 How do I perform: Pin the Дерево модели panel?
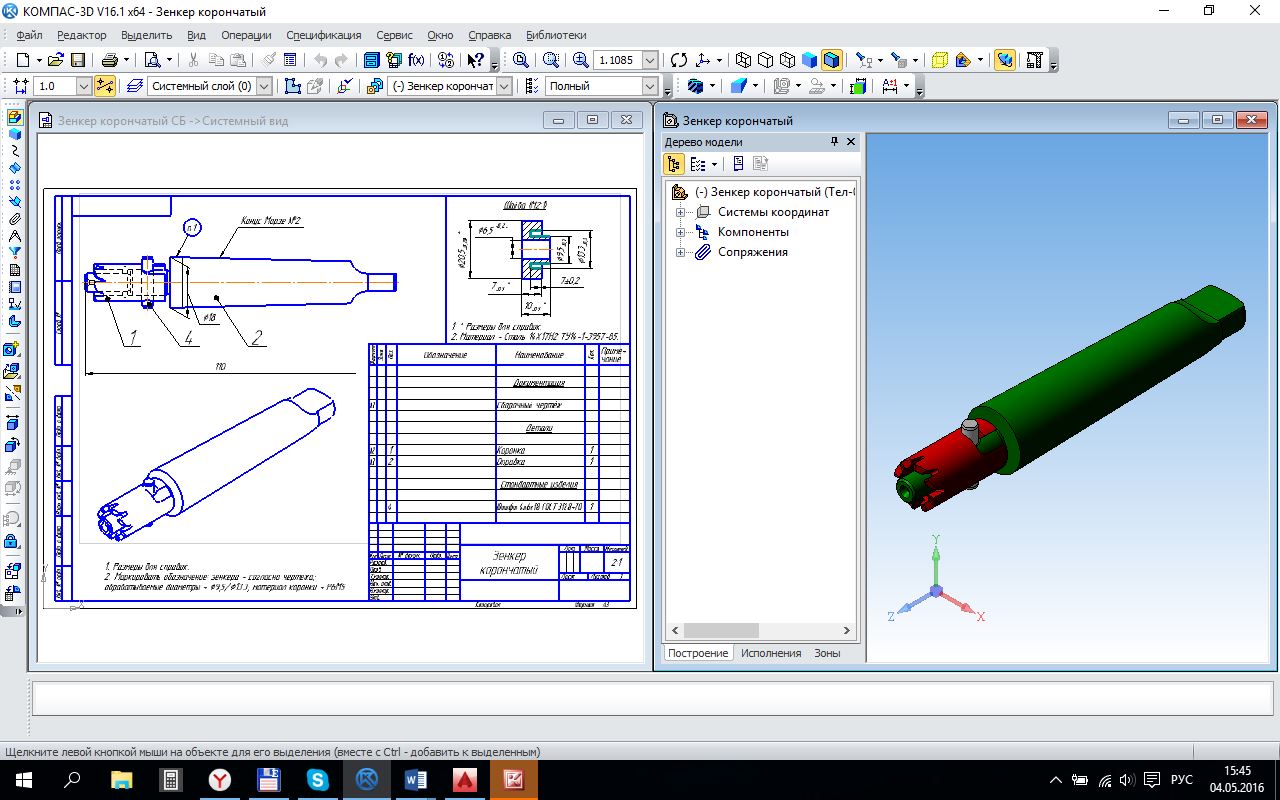coord(835,142)
